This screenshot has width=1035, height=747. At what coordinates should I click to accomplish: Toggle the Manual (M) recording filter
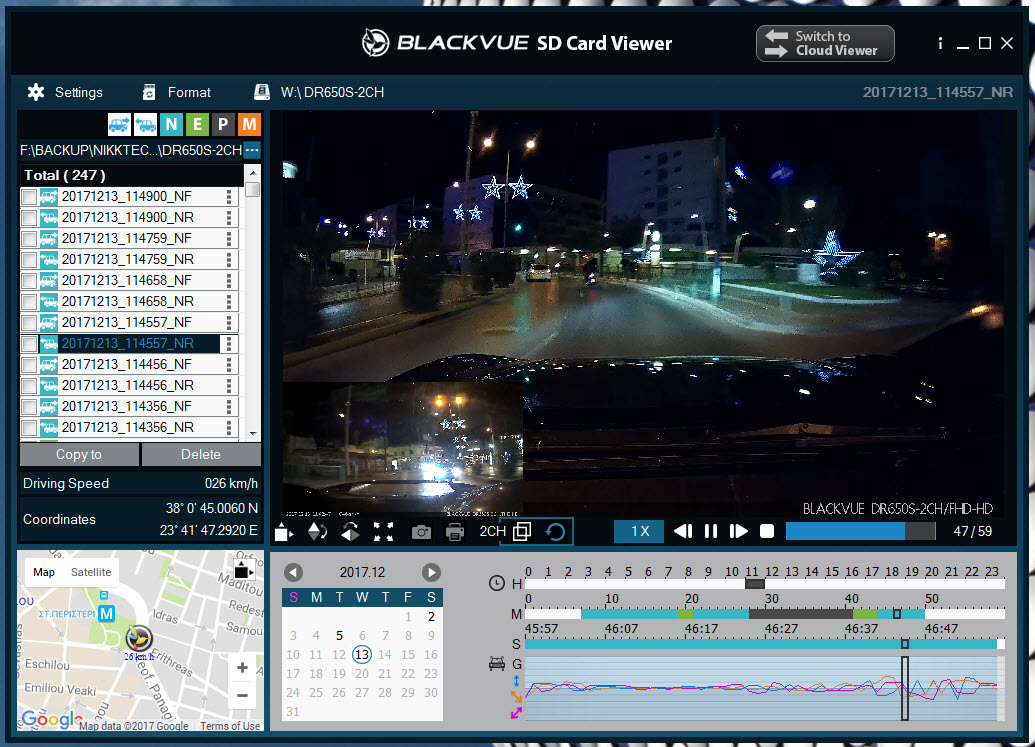click(x=249, y=124)
